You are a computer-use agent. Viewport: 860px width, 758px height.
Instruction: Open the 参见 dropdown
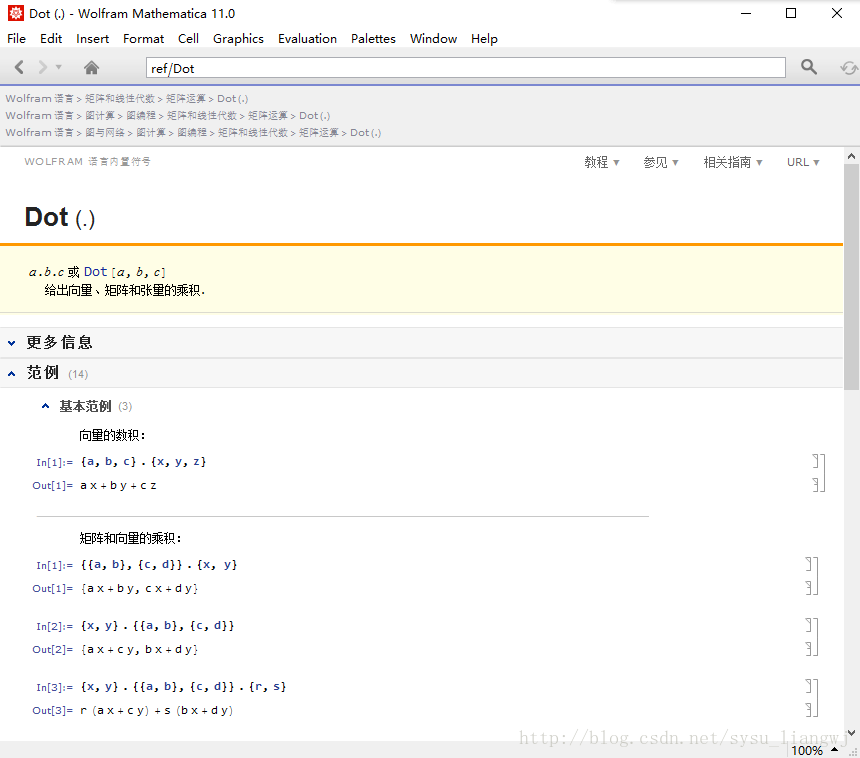pyautogui.click(x=661, y=162)
